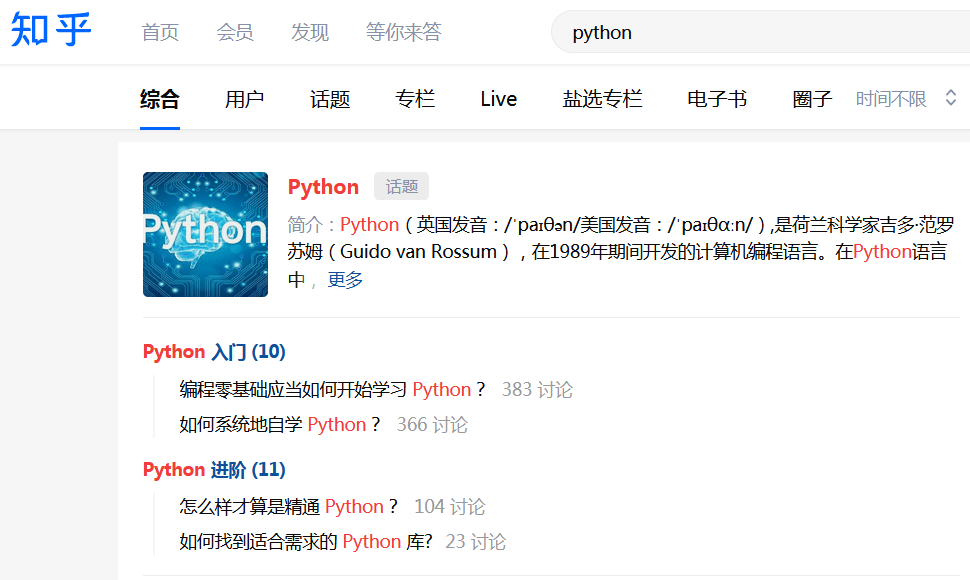Switch to the 用户 tab

[244, 99]
